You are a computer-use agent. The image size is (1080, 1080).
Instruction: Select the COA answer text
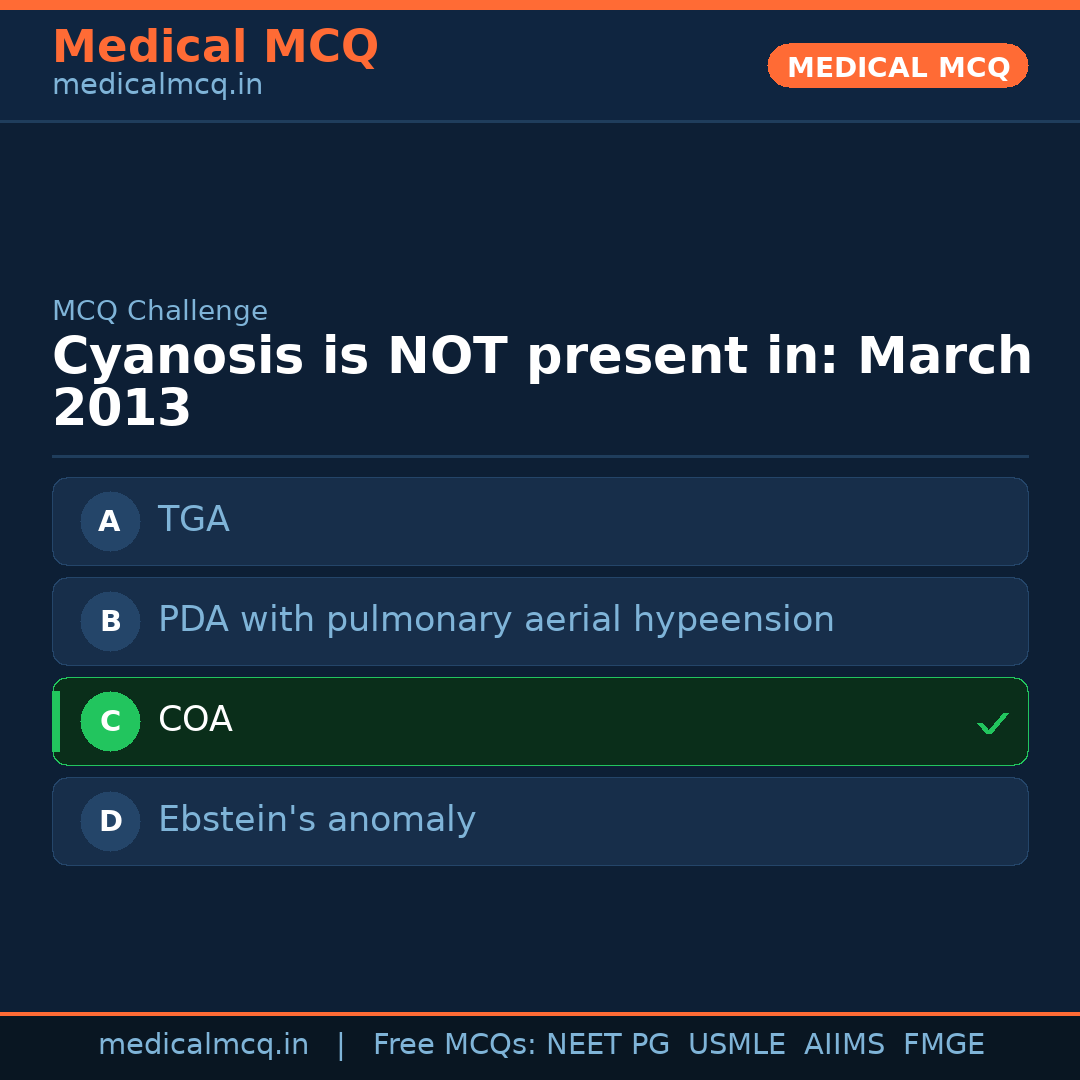point(195,720)
